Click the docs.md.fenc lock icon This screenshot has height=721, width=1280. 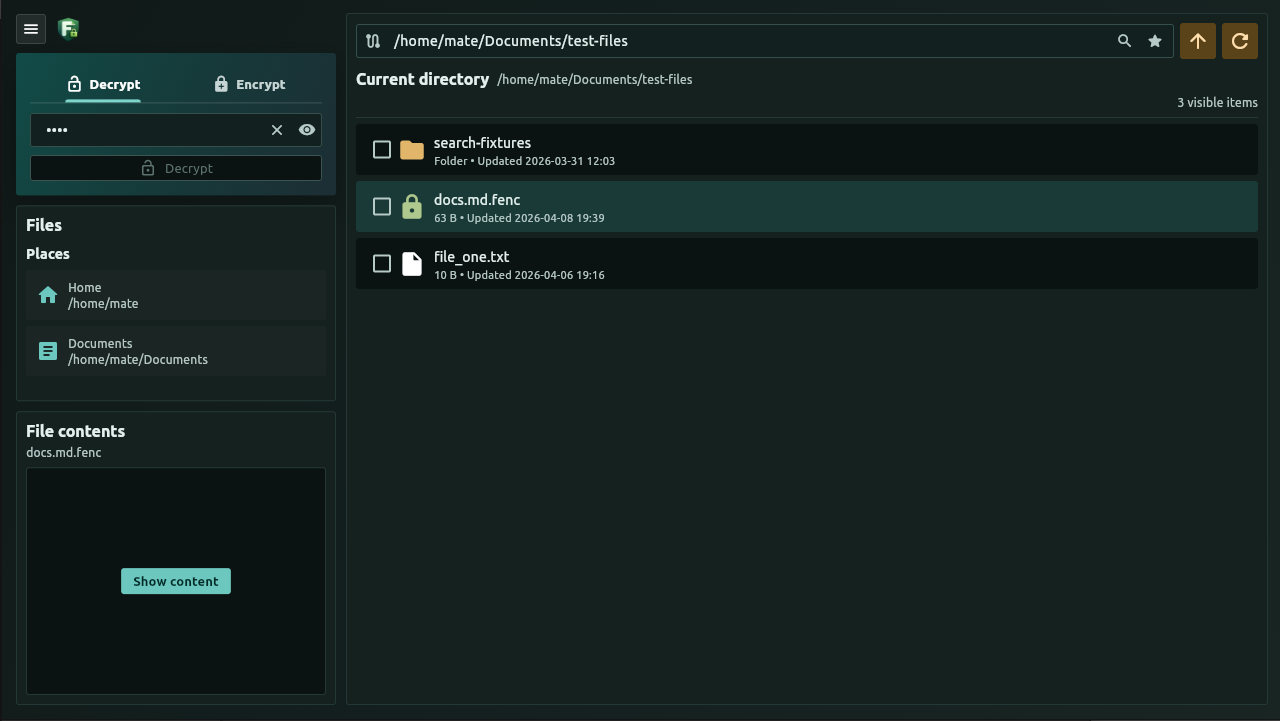(x=412, y=207)
